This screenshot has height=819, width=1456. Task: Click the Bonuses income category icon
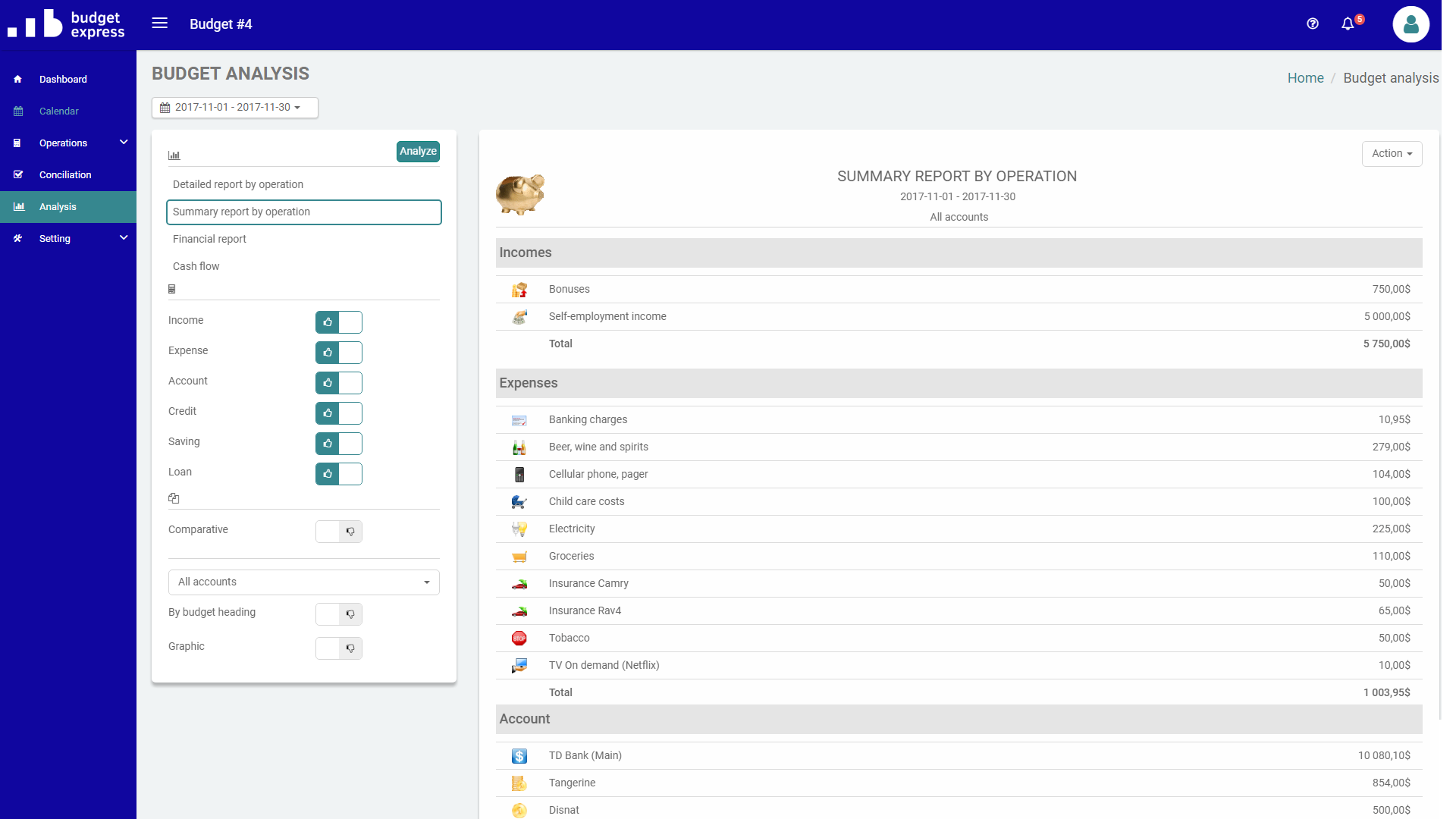click(x=520, y=289)
